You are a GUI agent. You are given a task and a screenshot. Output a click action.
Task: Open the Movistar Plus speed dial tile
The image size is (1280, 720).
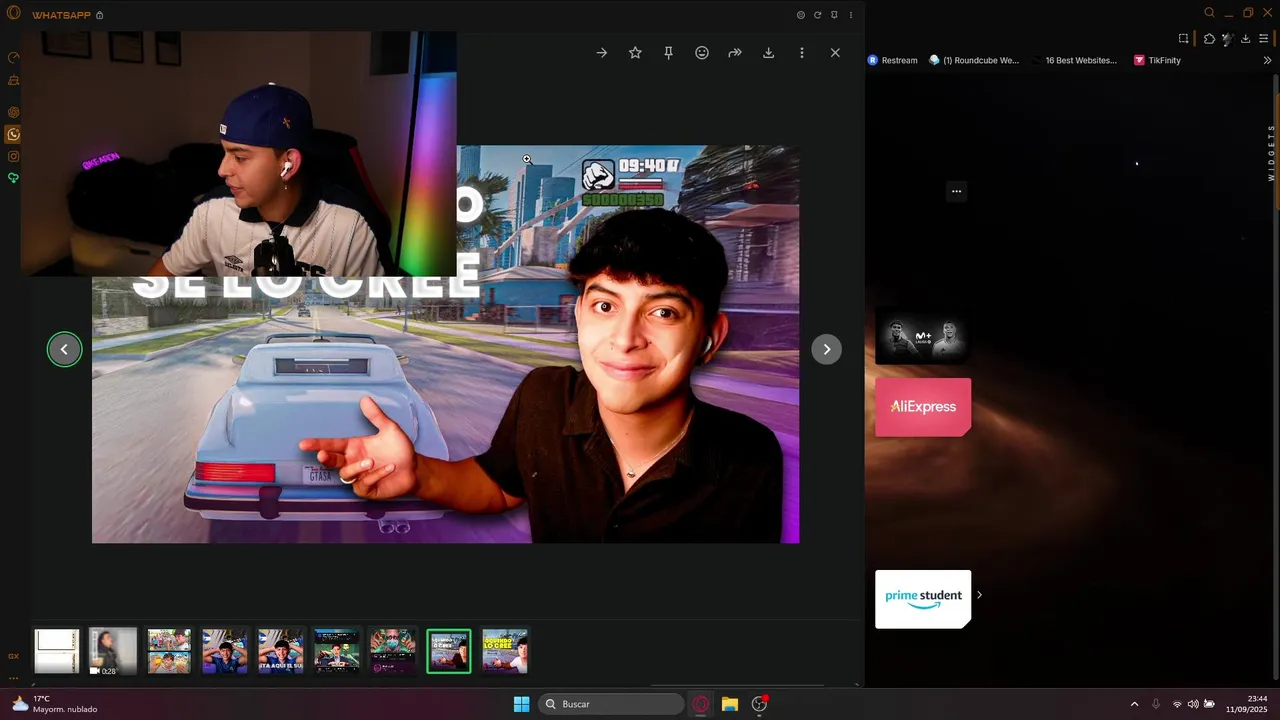click(923, 336)
